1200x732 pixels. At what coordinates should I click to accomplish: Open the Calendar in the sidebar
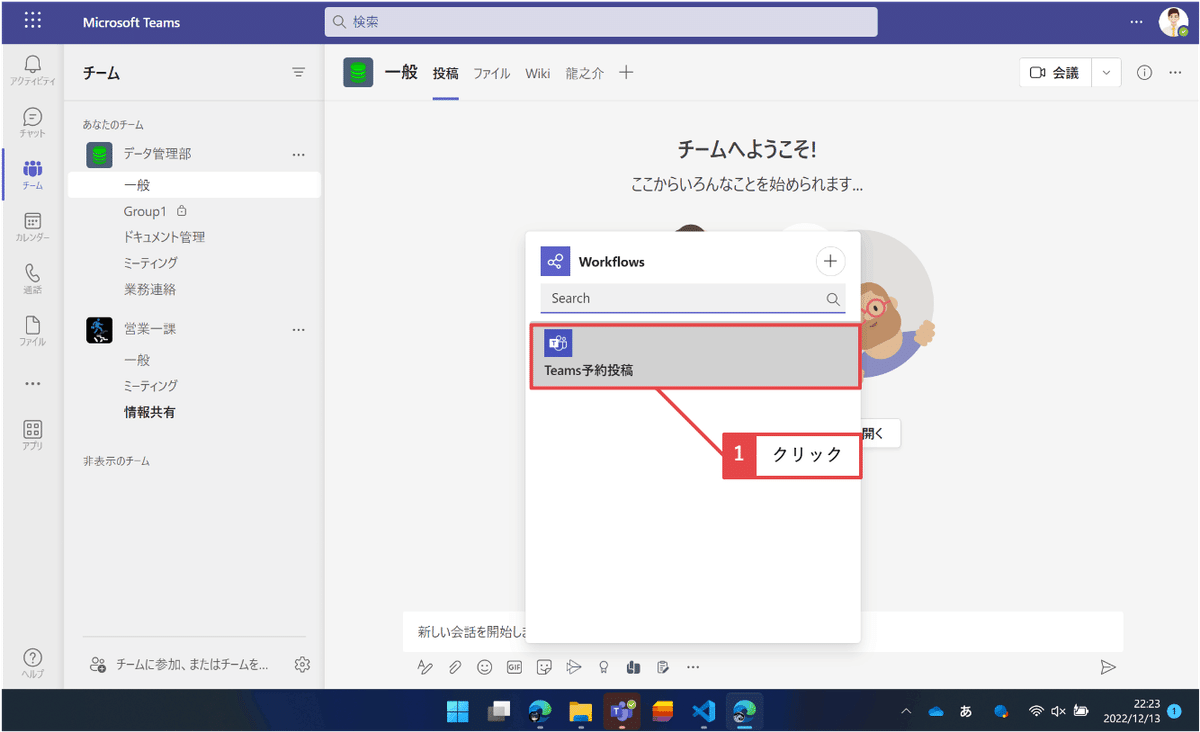(x=33, y=227)
